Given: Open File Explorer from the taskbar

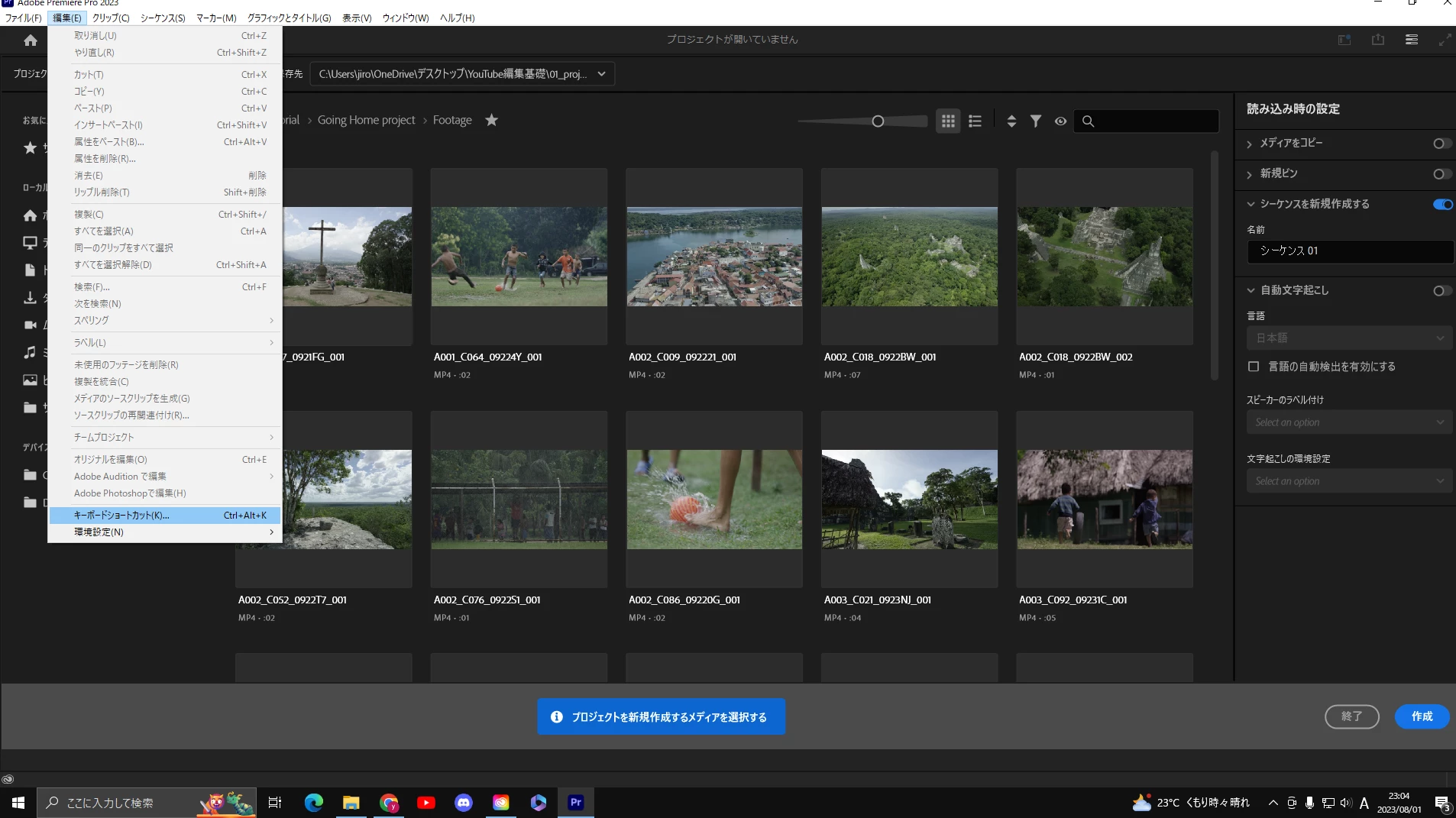Looking at the screenshot, I should (351, 803).
